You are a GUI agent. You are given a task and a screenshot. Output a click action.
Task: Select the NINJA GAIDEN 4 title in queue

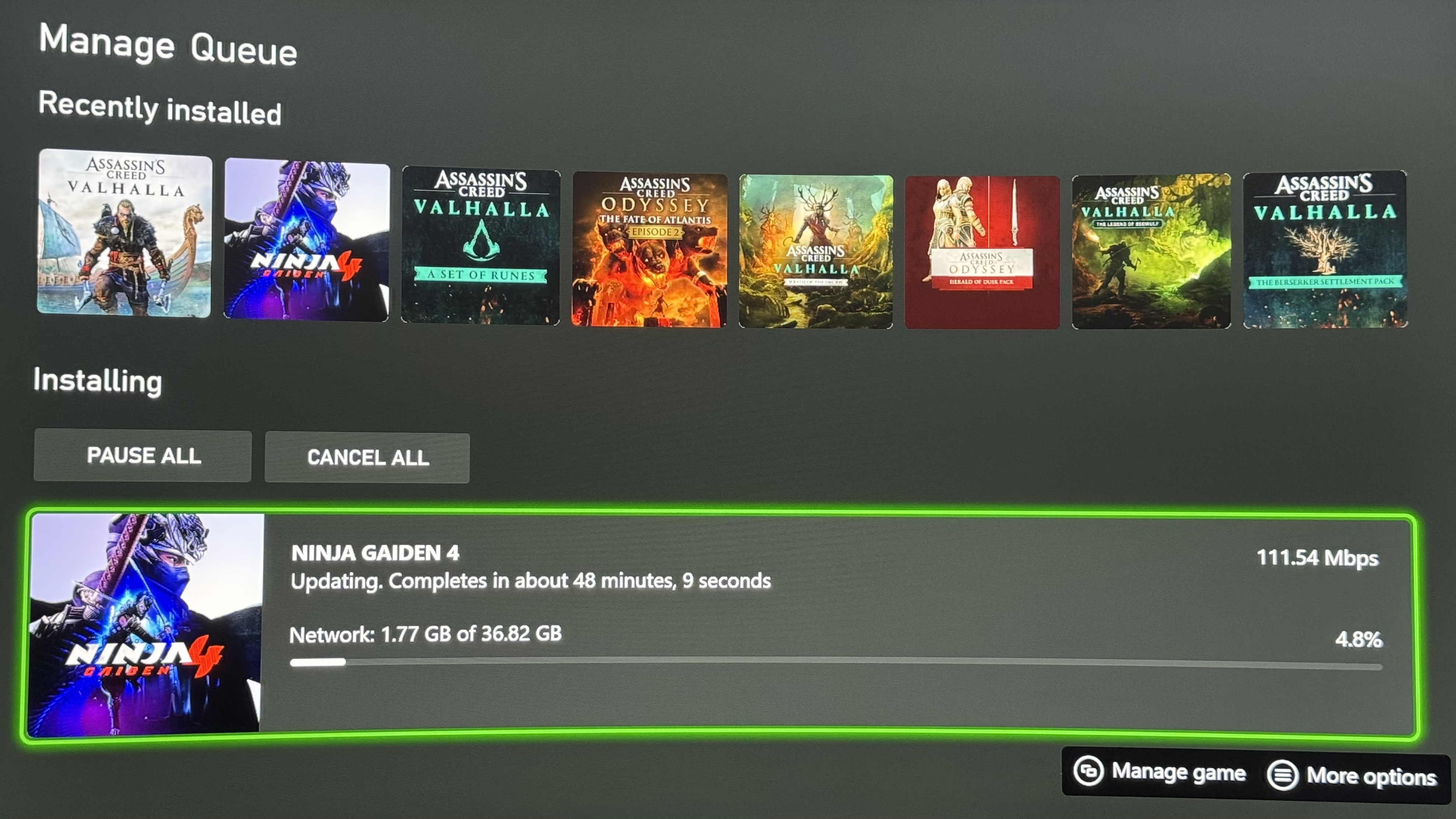375,553
